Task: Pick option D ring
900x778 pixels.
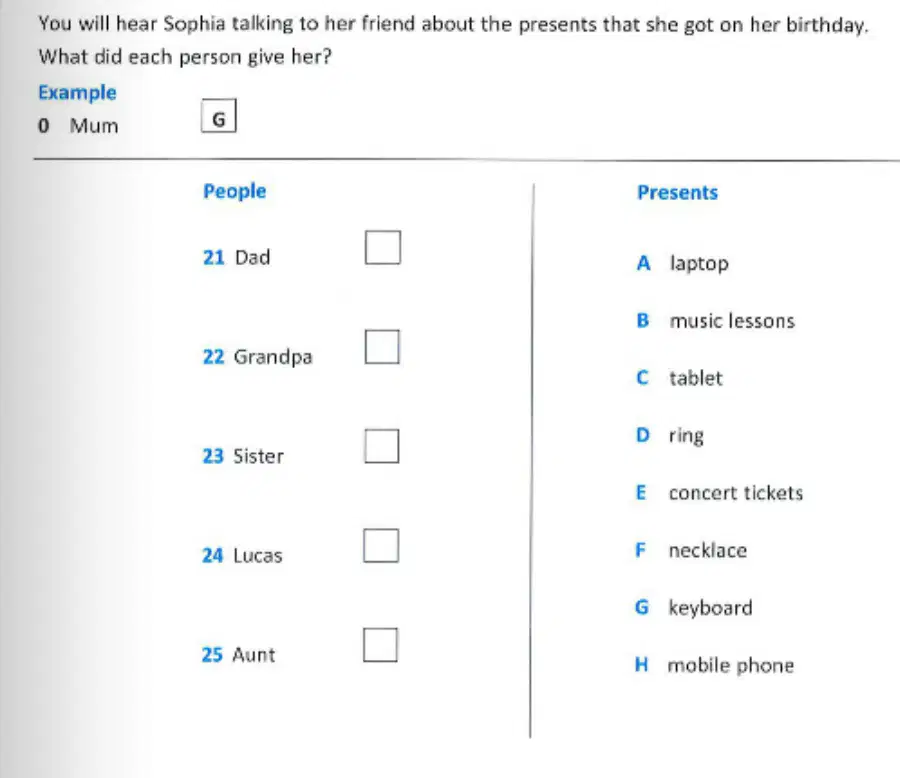Action: click(669, 436)
